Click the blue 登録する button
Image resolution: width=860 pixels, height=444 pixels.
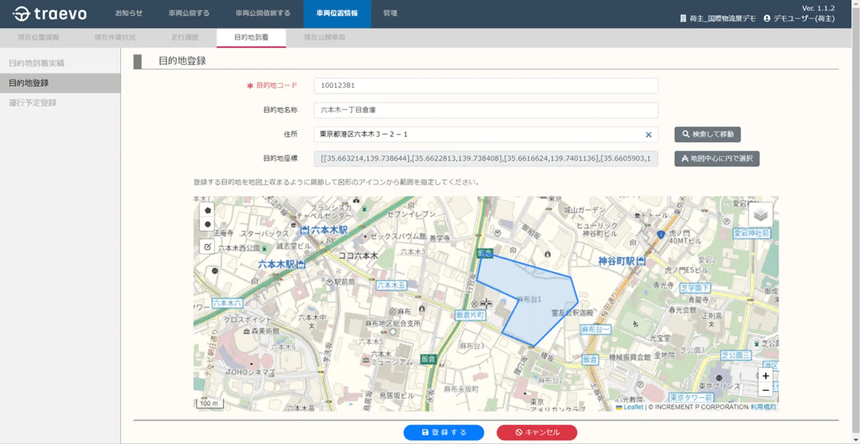coord(443,432)
